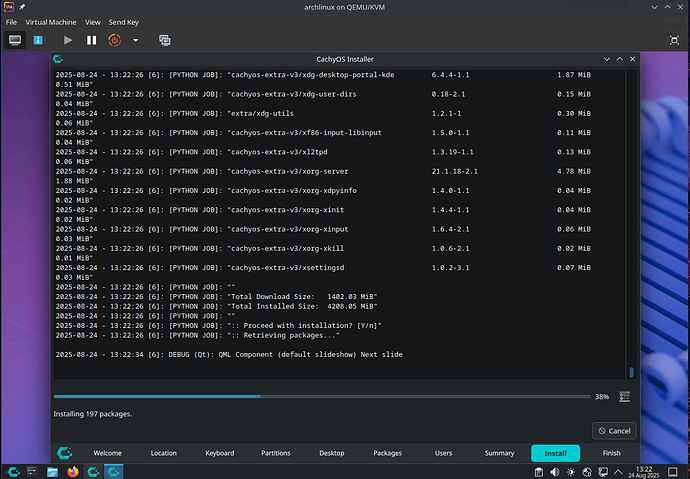This screenshot has width=690, height=479.
Task: Click the 38% progress percentage label
Action: 602,397
